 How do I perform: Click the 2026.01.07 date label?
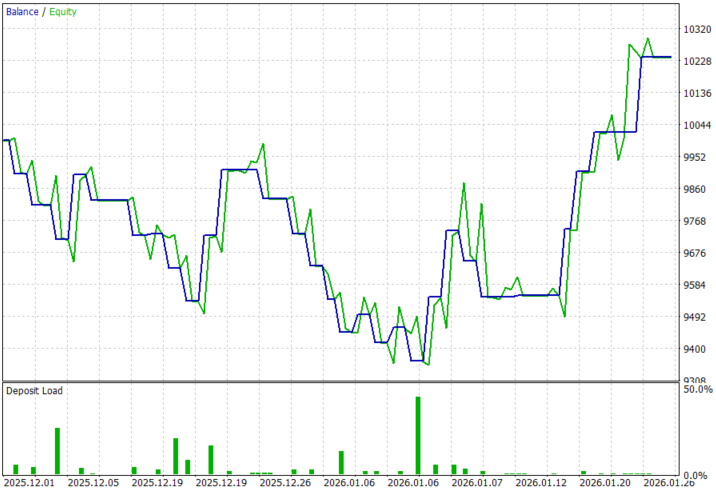[477, 483]
